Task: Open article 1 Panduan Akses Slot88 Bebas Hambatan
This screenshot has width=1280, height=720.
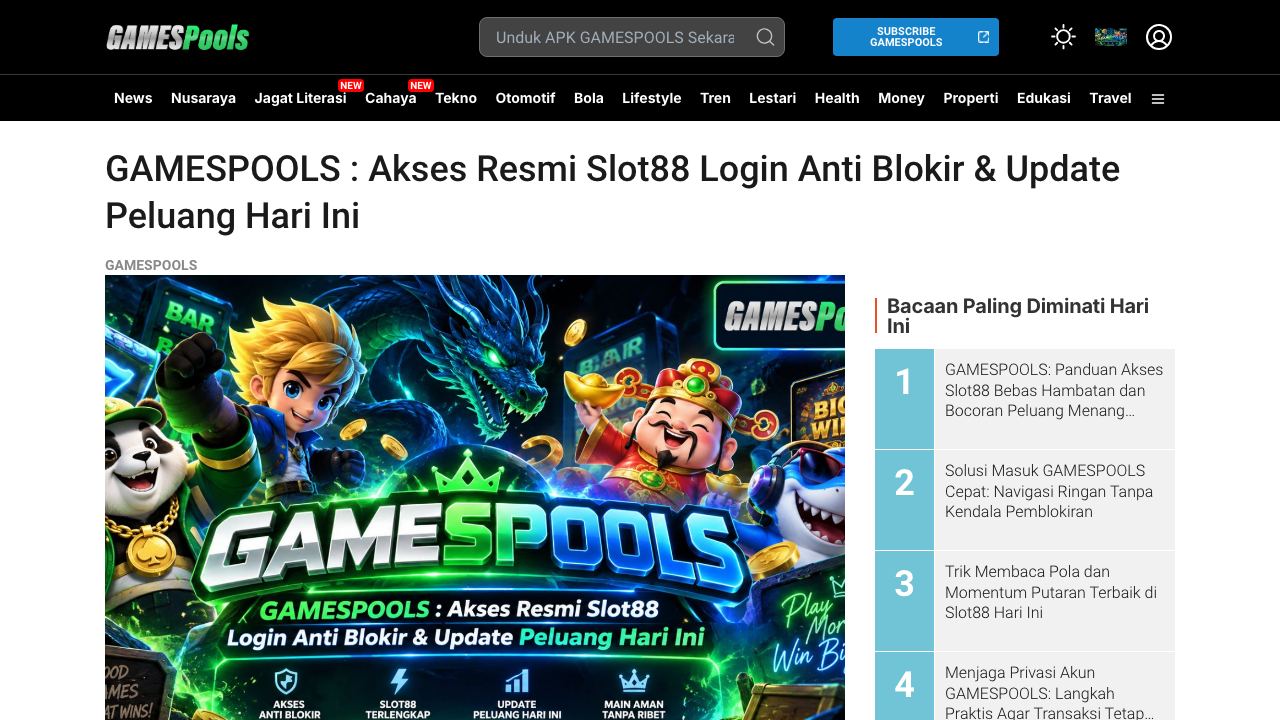Action: click(1054, 390)
